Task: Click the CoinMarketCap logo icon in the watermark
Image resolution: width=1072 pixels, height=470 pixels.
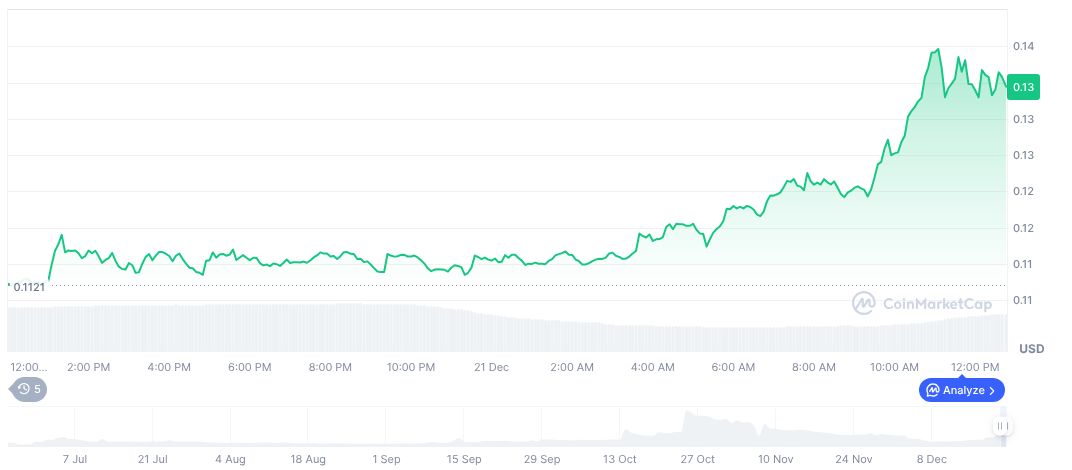Action: click(x=864, y=303)
